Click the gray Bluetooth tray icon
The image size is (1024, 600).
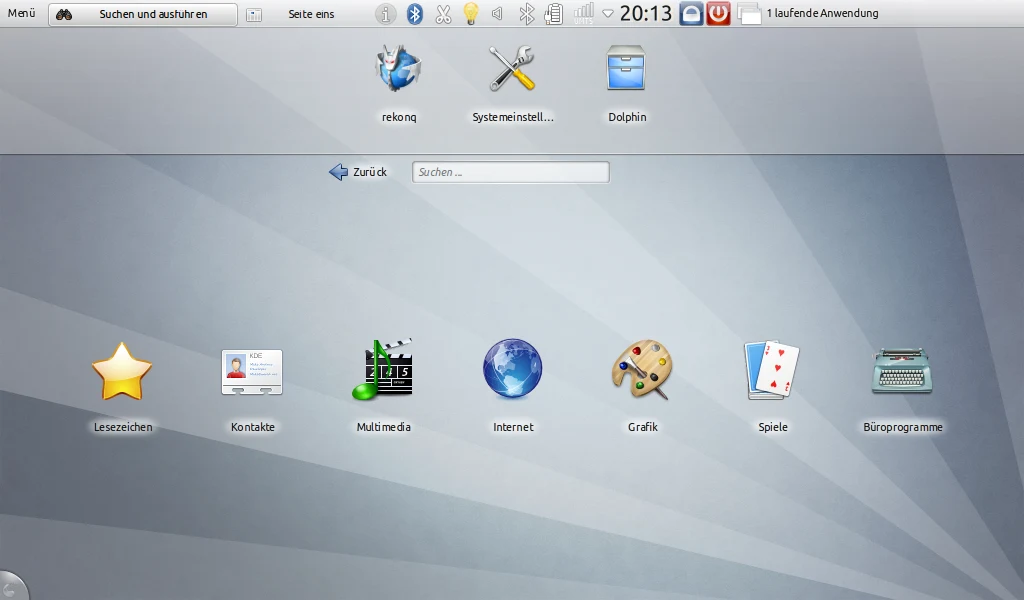pyautogui.click(x=526, y=14)
